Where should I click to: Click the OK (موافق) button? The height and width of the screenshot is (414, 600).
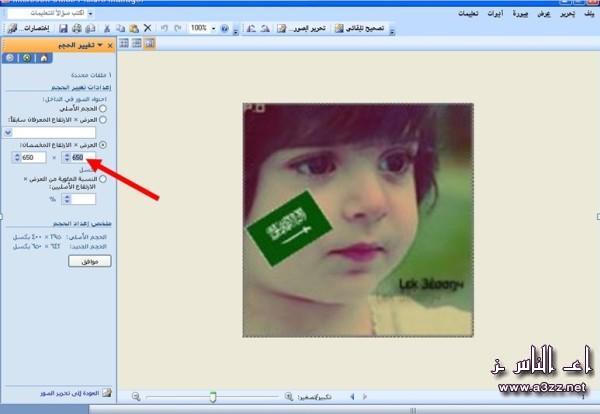point(90,261)
